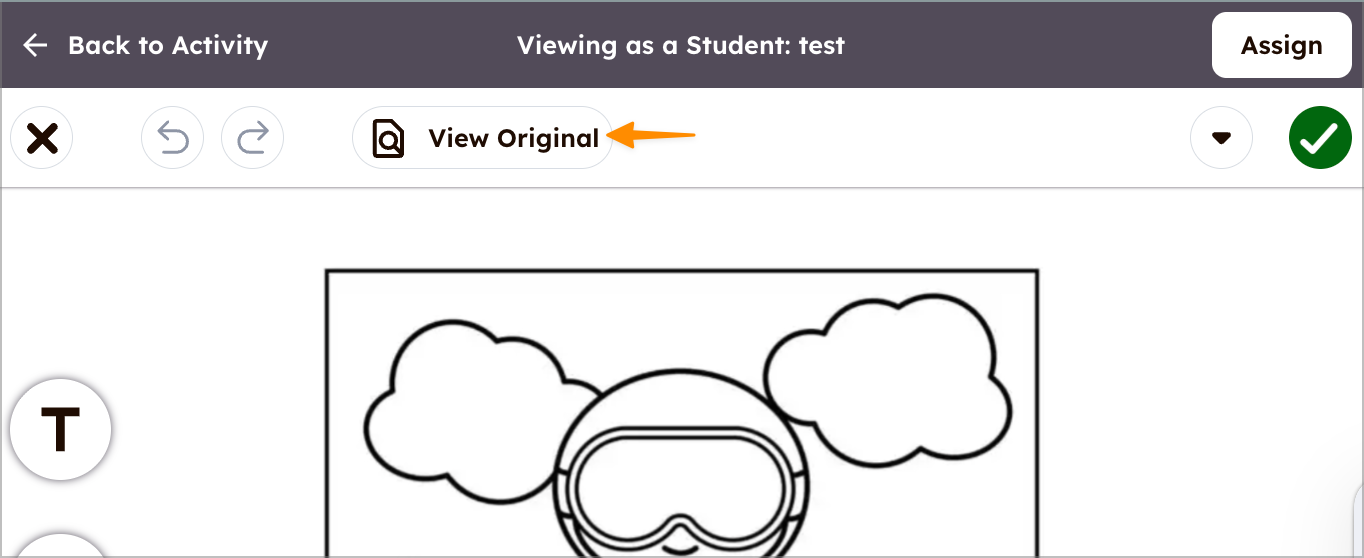Submit work with the green checkmark
Image resolution: width=1364 pixels, height=558 pixels.
[x=1320, y=138]
